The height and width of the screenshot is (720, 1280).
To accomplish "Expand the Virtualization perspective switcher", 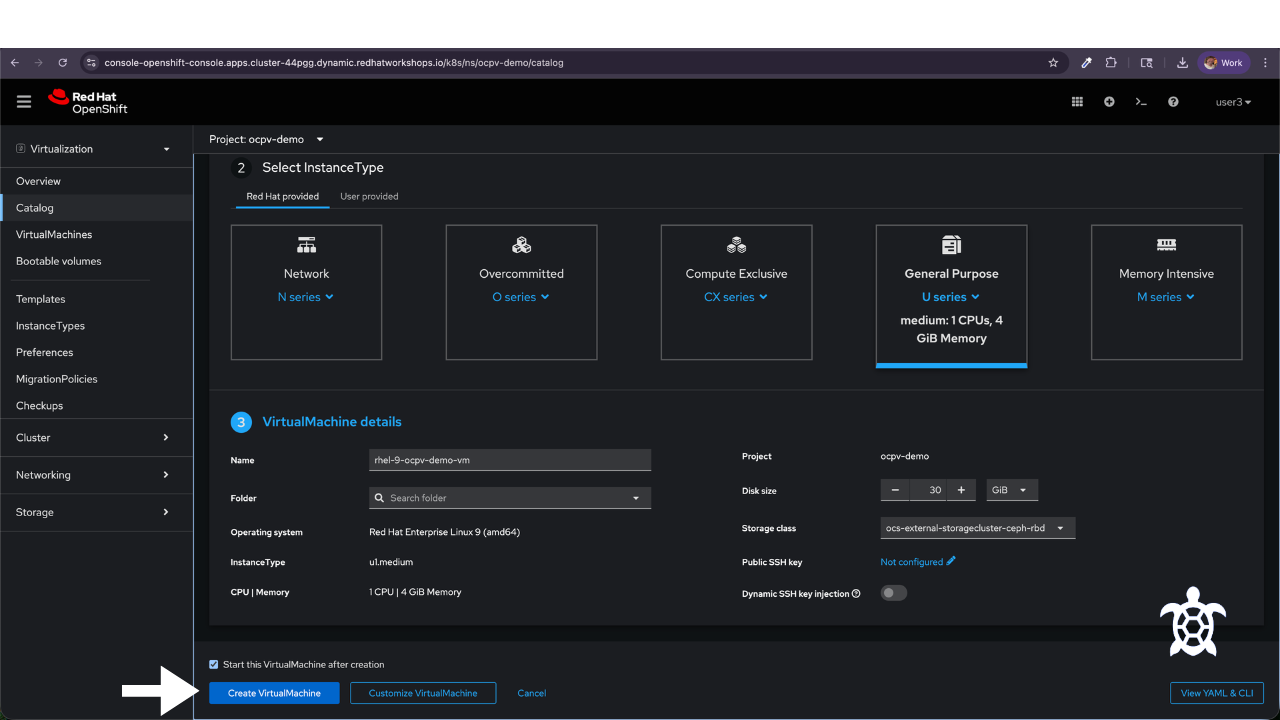I will click(94, 149).
